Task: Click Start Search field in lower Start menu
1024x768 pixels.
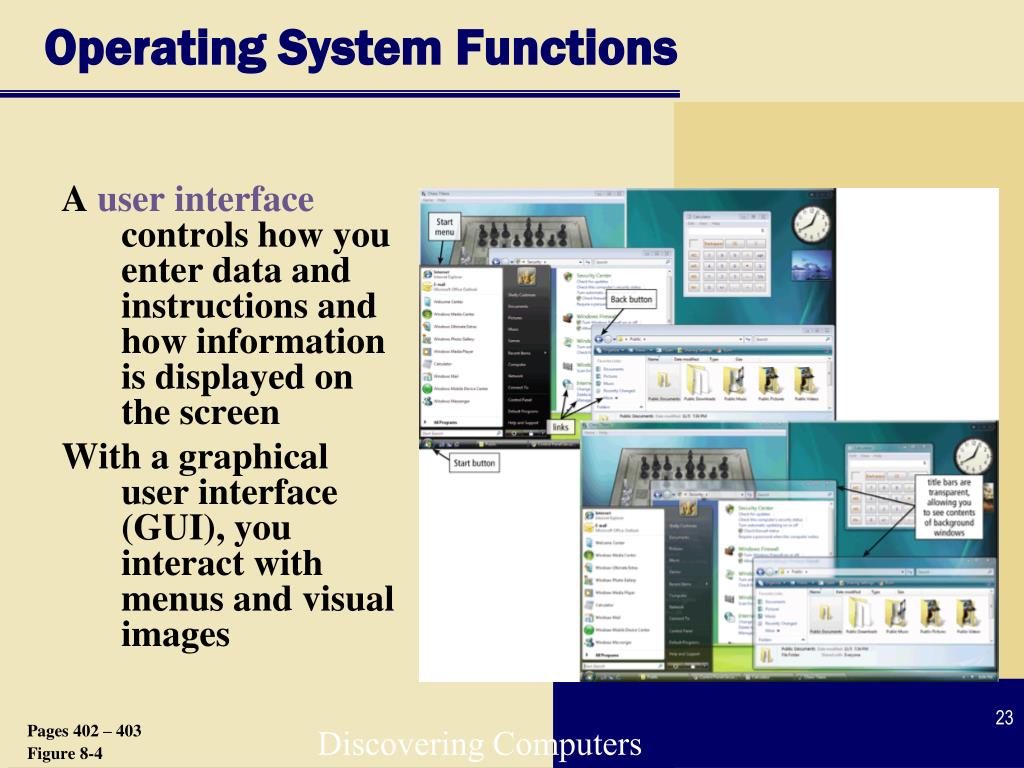Action: click(623, 666)
